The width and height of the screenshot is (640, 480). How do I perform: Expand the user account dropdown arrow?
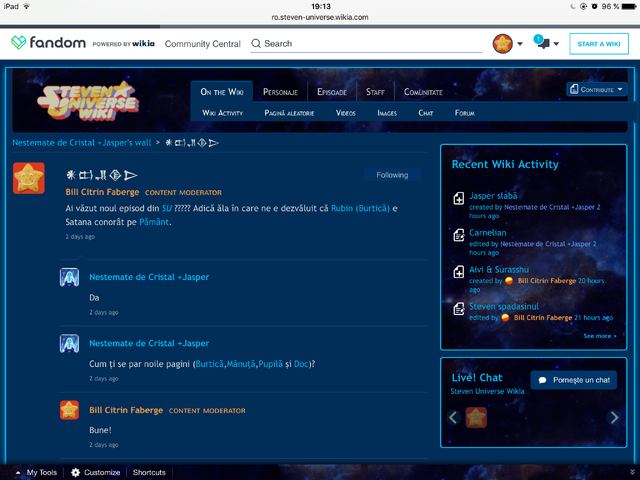pyautogui.click(x=520, y=44)
